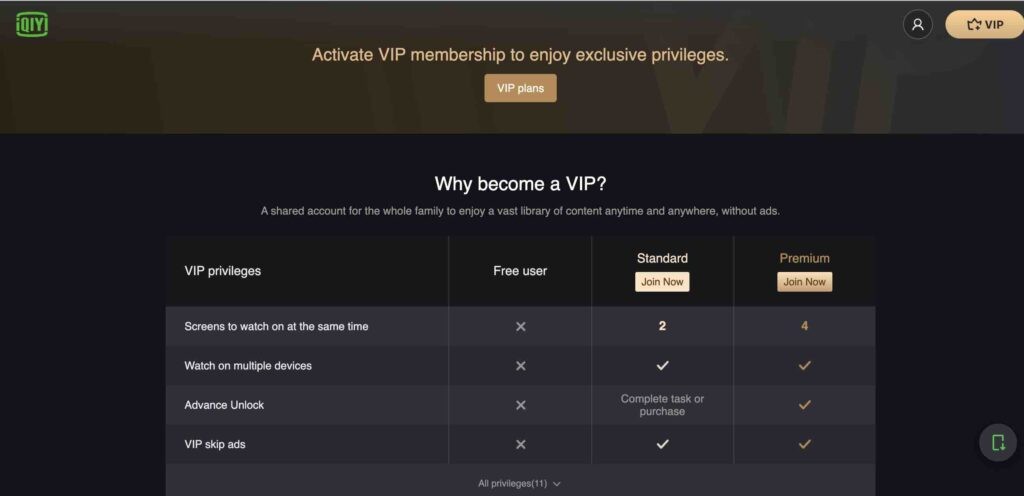This screenshot has height=496, width=1024.
Task: Click Standard checkmark for VIP skip ads
Action: point(662,444)
